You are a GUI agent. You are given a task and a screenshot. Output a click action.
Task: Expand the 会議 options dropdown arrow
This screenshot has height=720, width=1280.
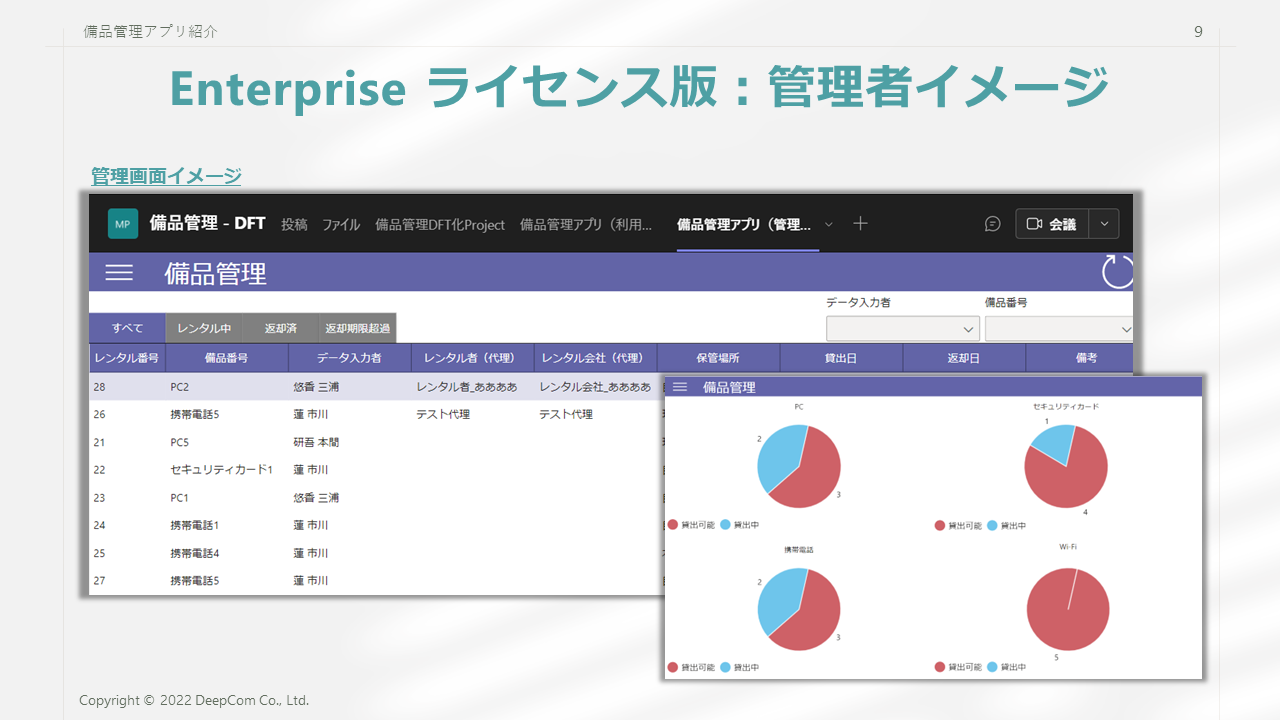(x=1104, y=224)
